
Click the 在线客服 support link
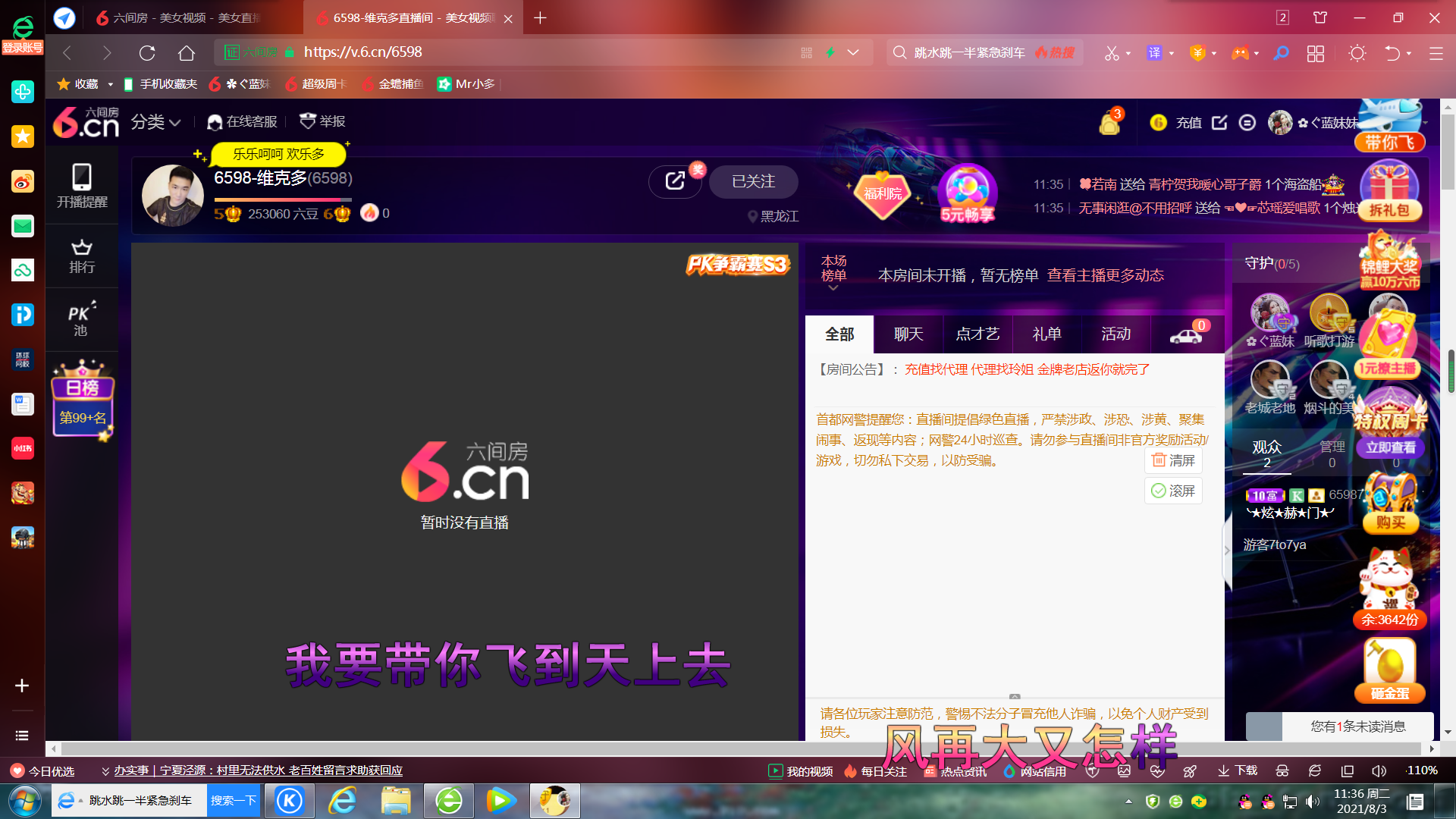(243, 121)
